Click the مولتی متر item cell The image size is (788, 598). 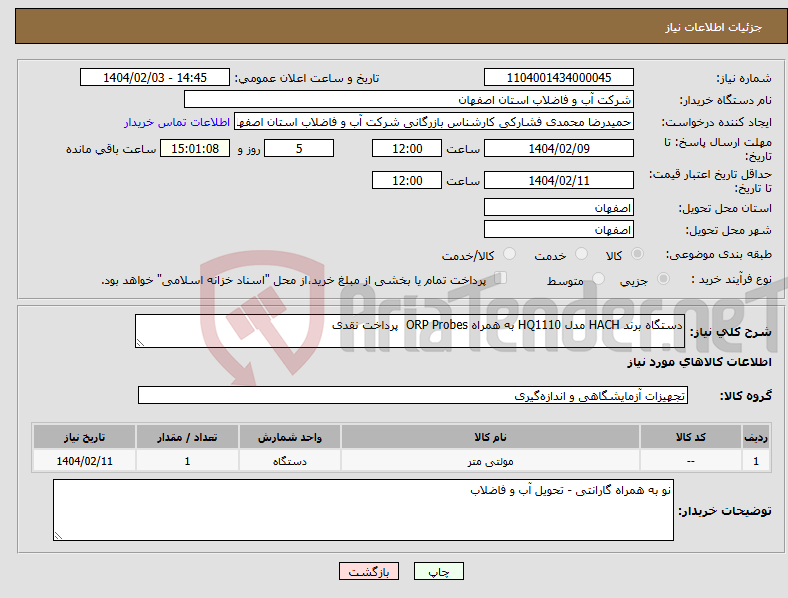coord(490,461)
